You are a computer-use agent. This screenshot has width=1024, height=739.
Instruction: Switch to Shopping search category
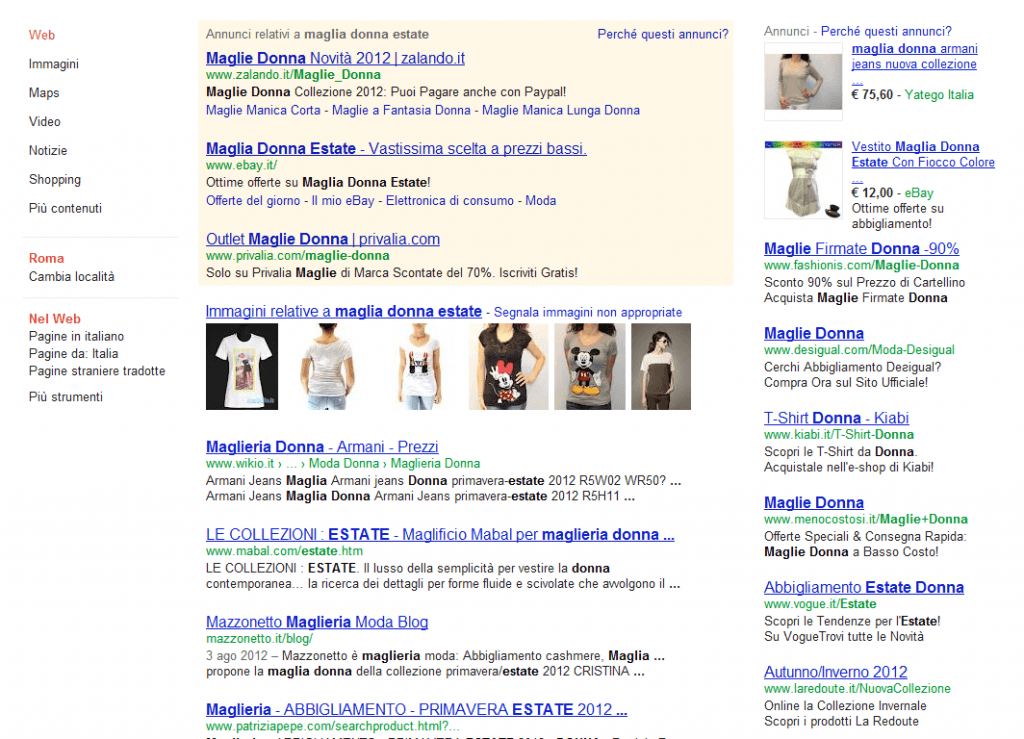[55, 180]
